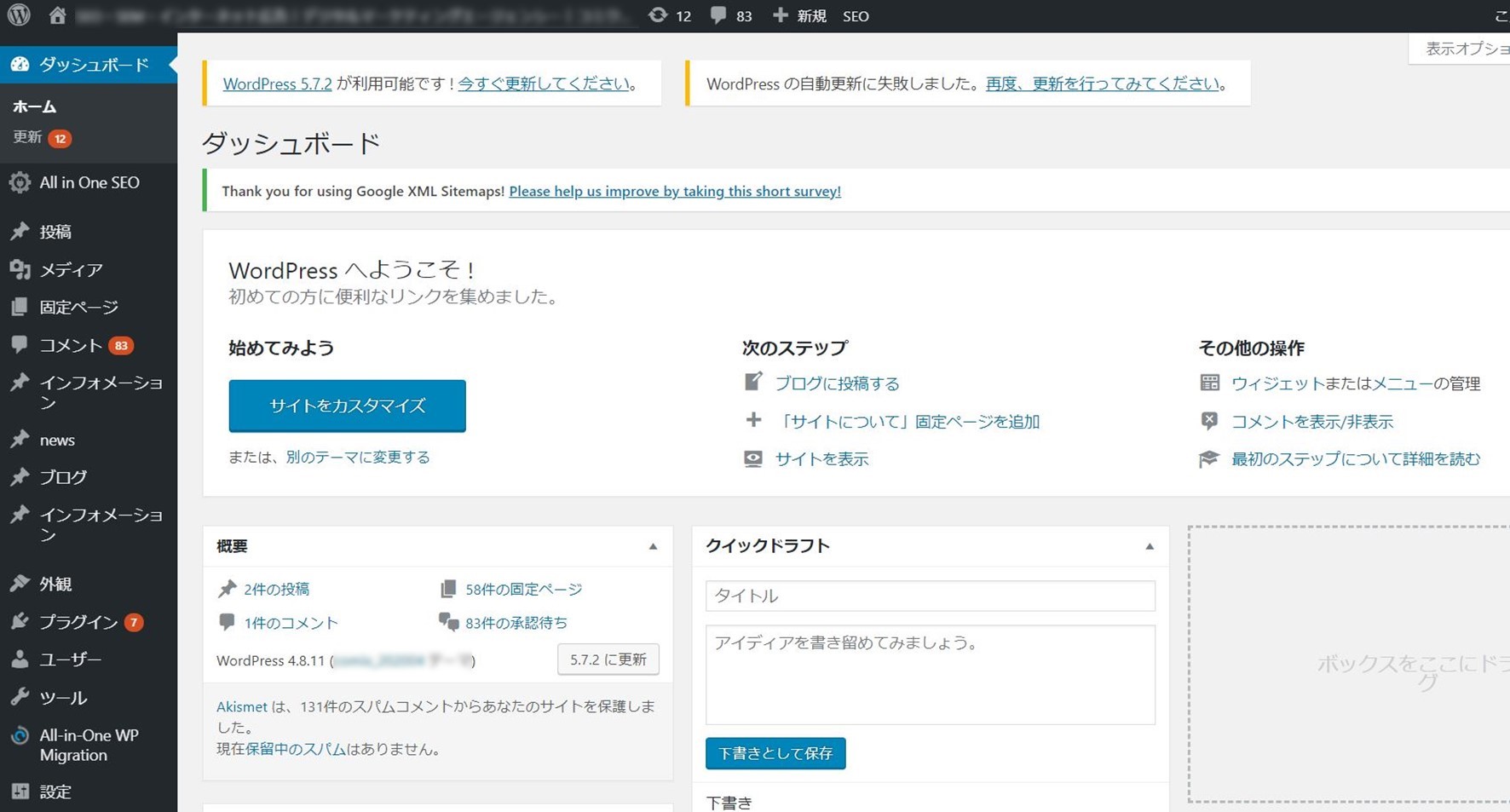Click the サイトをカスタマイズ button
Viewport: 1510px width, 812px height.
[x=347, y=406]
